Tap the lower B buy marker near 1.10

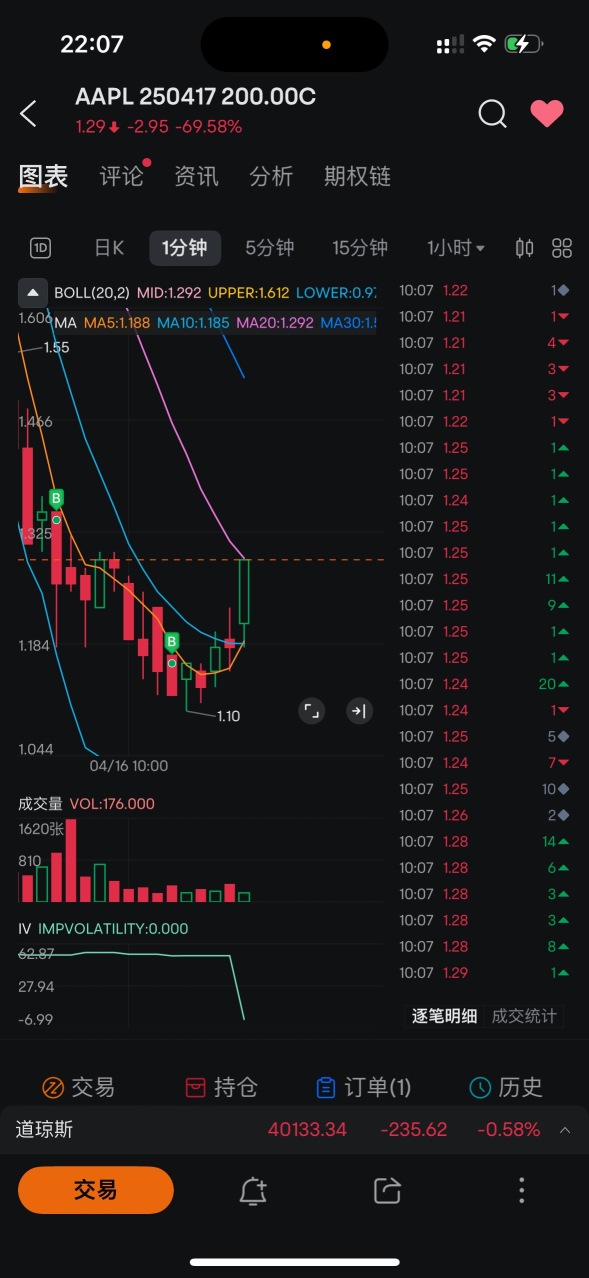click(172, 641)
